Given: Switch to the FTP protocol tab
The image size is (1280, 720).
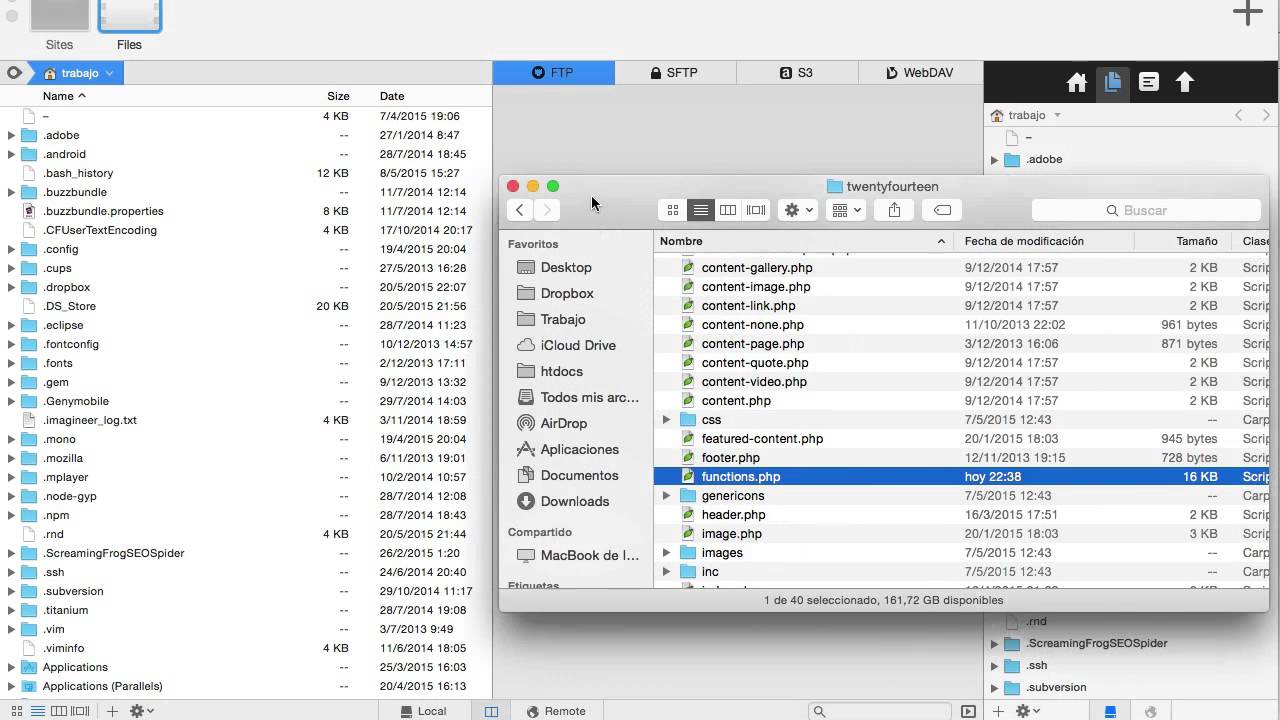Looking at the screenshot, I should click(x=553, y=72).
